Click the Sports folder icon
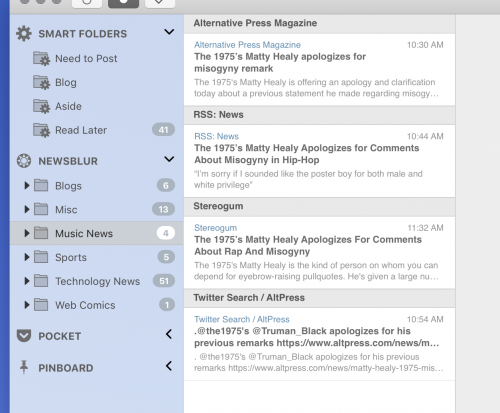 click(41, 257)
